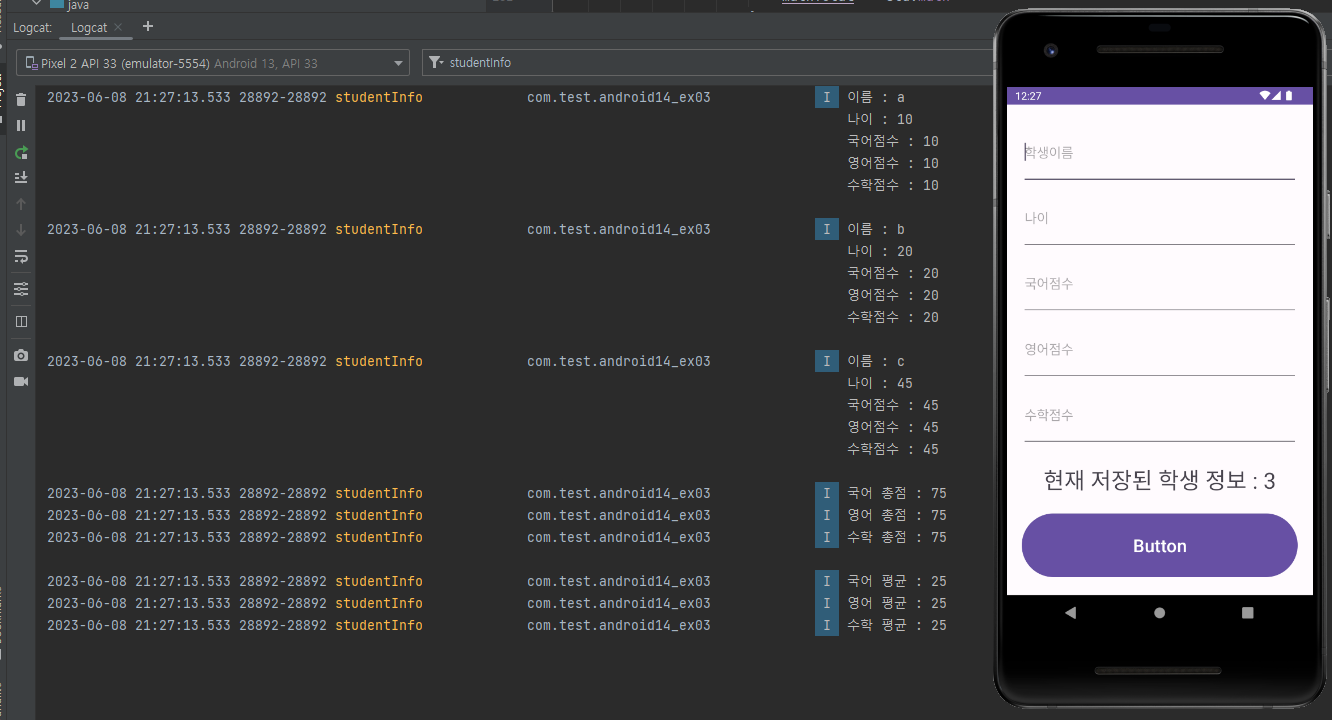Viewport: 1332px width, 720px height.
Task: Click the log line 수학 평균 : 25
Action: point(897,625)
